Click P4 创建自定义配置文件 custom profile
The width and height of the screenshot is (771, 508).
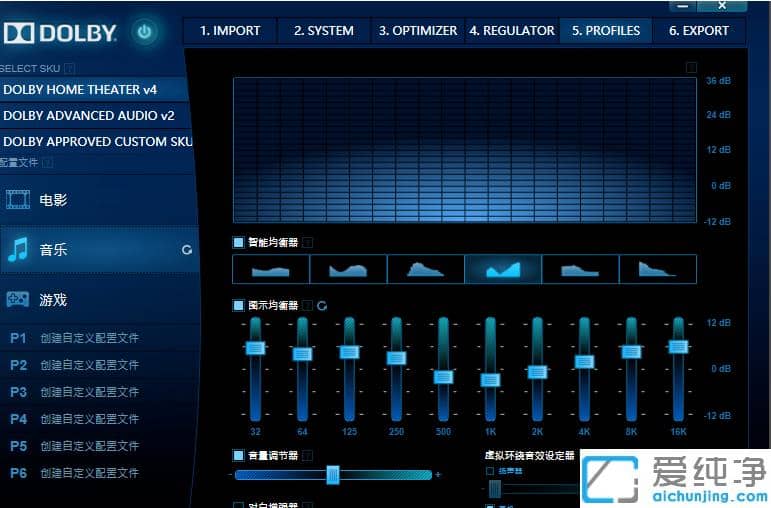pyautogui.click(x=75, y=419)
